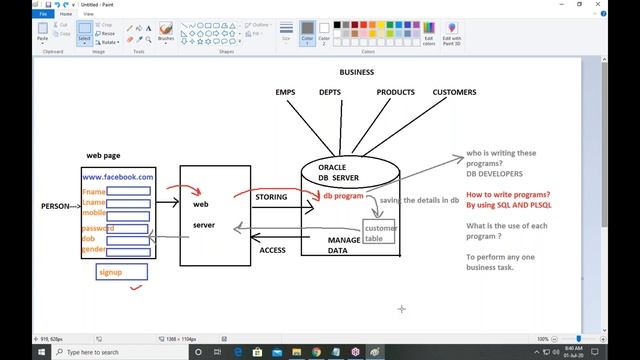Click the zoom in plus button
Viewport: 640px width, 360px height.
pos(603,339)
